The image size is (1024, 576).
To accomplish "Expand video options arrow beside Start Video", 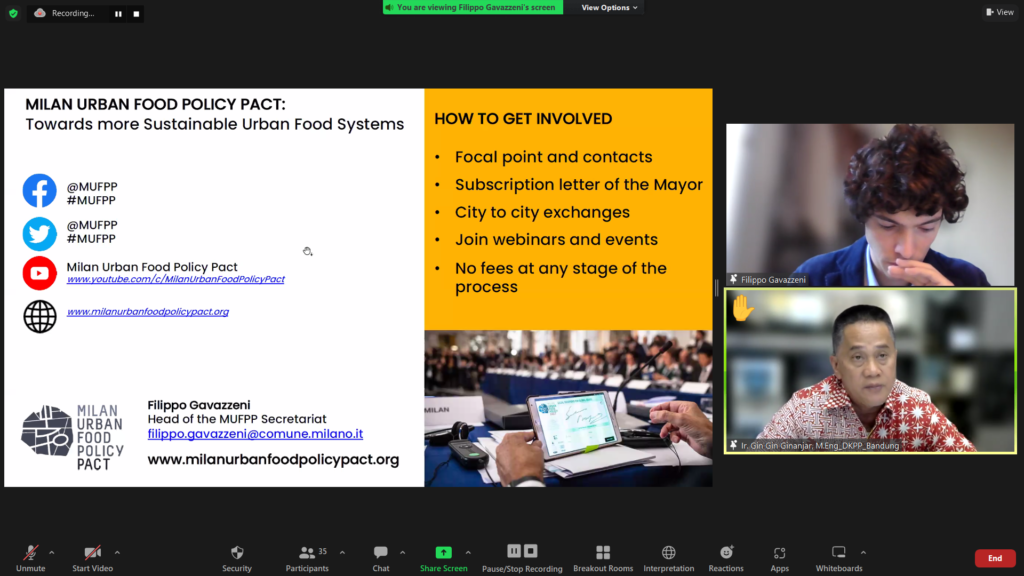I will tap(117, 552).
